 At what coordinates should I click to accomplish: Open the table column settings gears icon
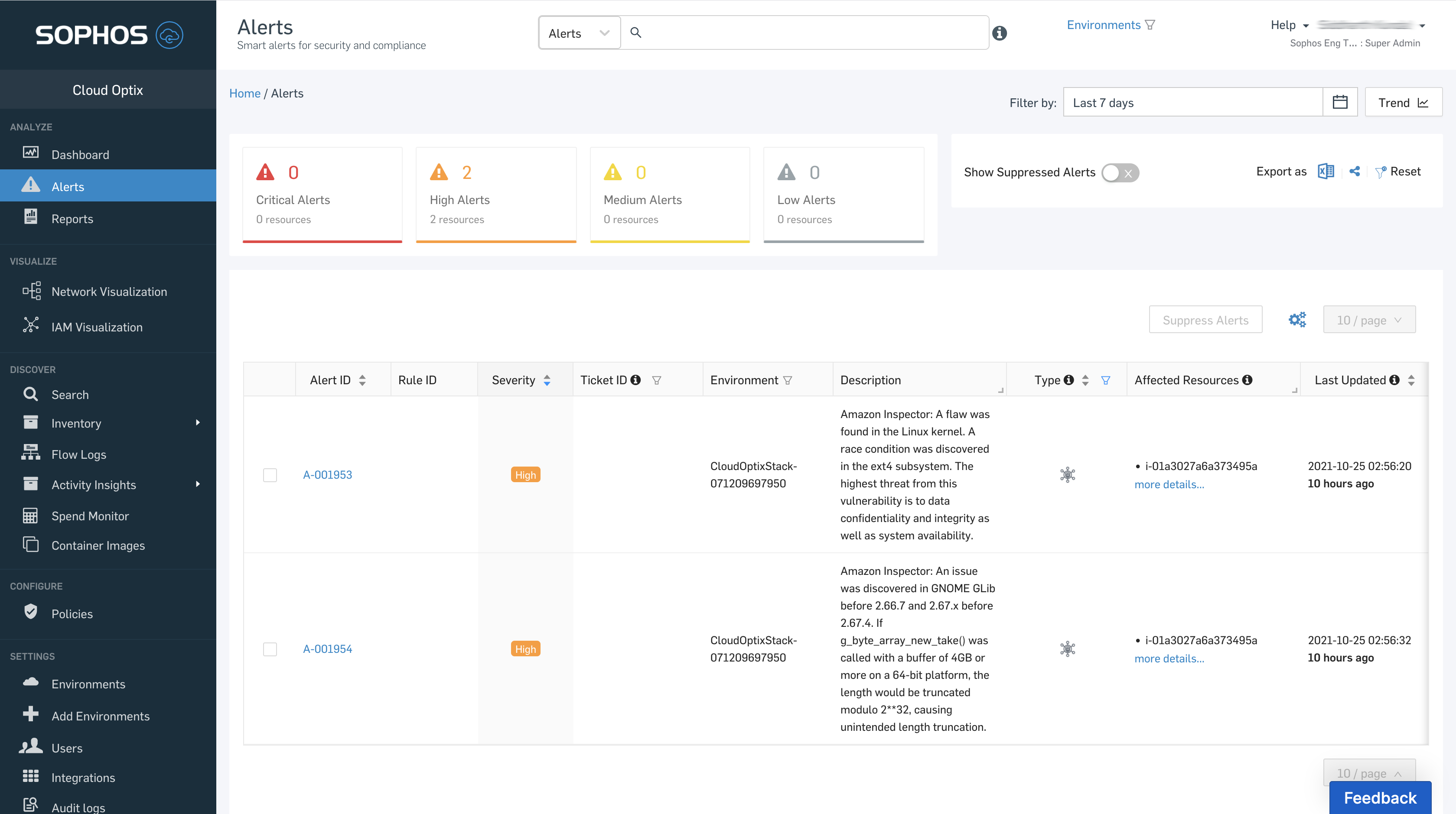[1297, 320]
